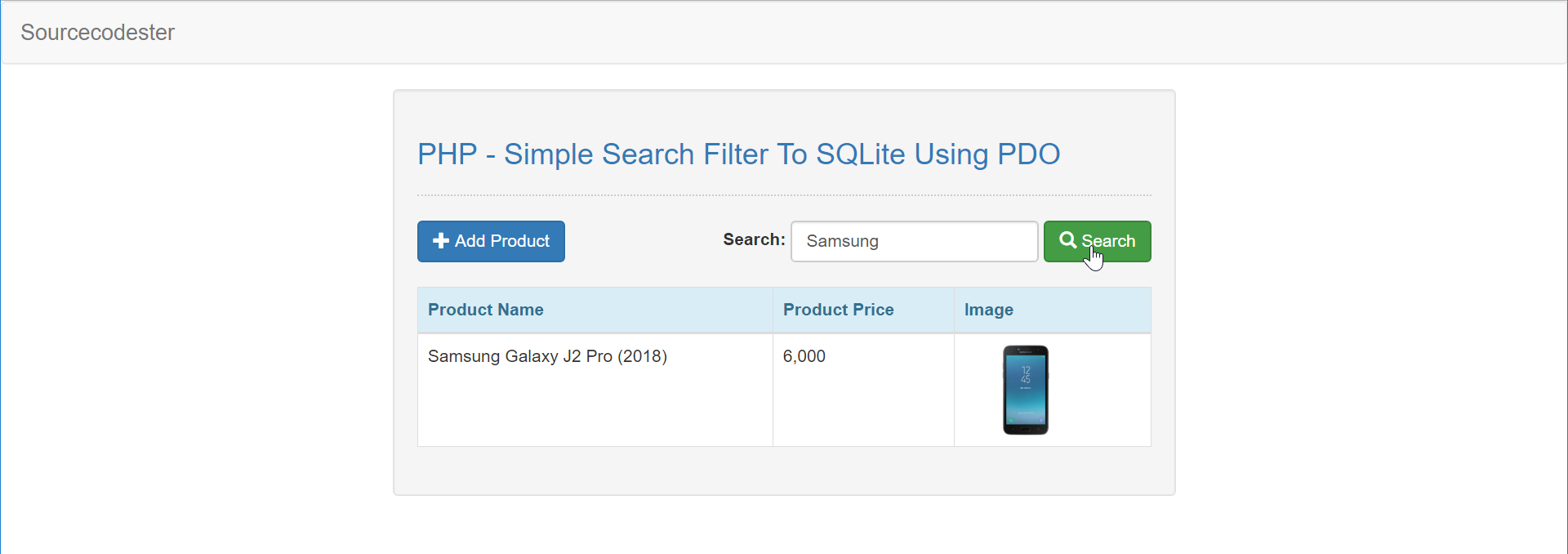The height and width of the screenshot is (554, 1568).
Task: Click gray panel area below the table
Action: pos(784,471)
